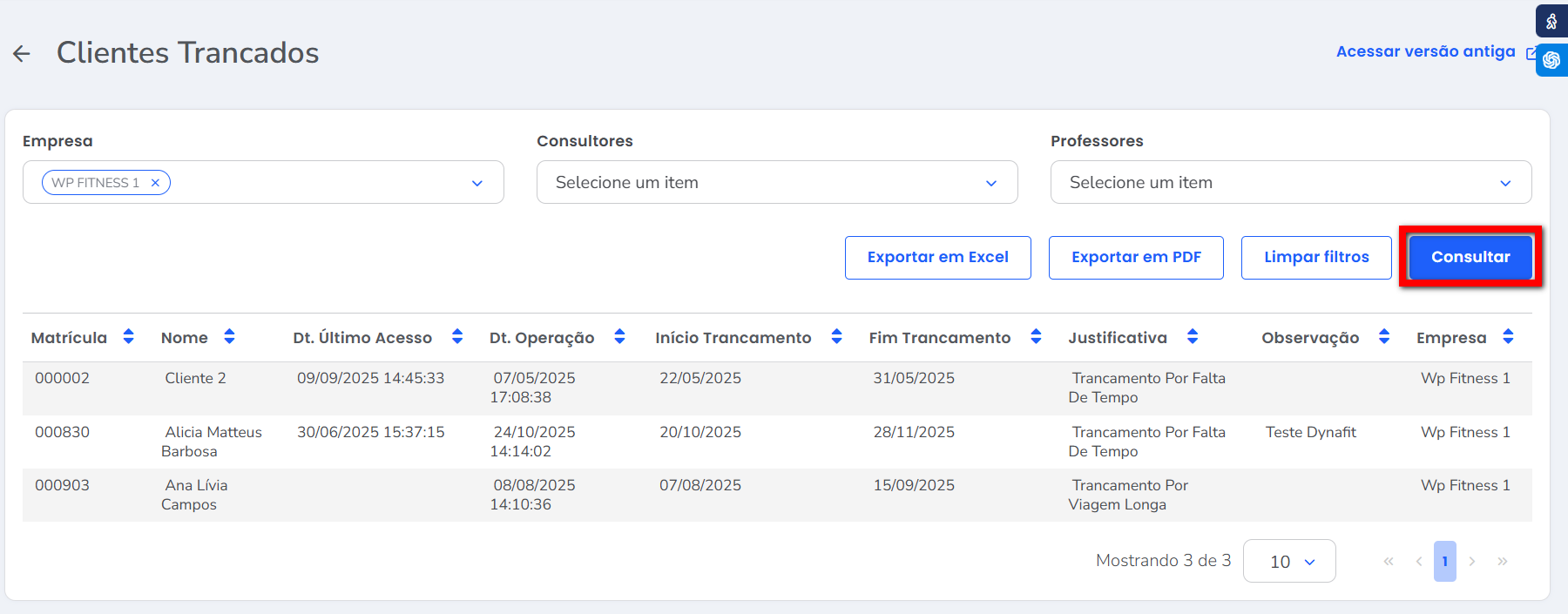Remove the WP FITNESS 1 company tag
This screenshot has height=614, width=1568.
pyautogui.click(x=155, y=183)
